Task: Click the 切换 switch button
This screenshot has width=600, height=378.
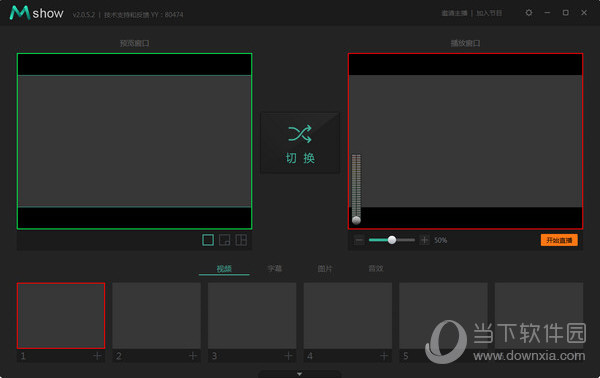Action: coord(300,143)
